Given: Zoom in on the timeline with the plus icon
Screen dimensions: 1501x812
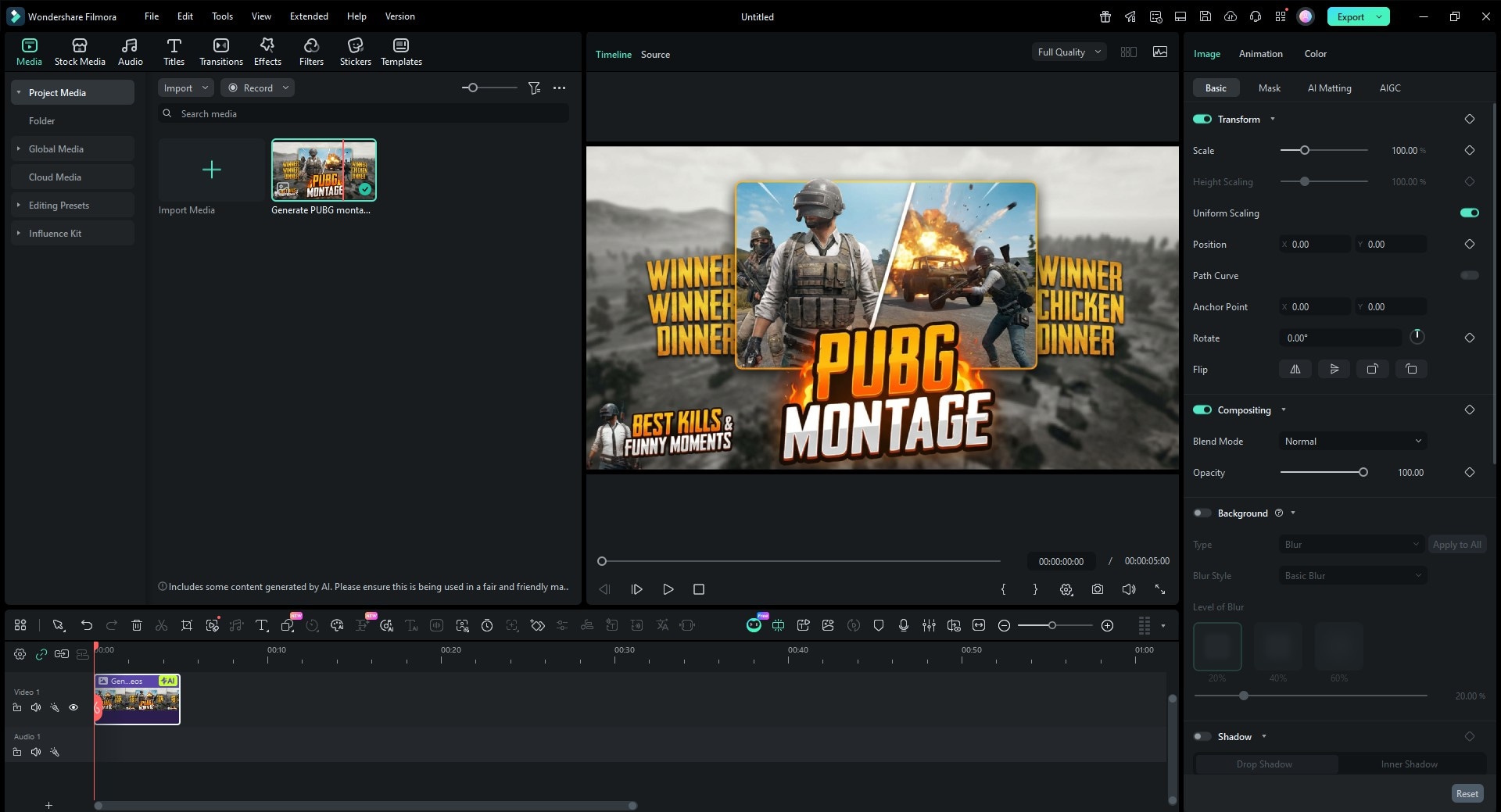Looking at the screenshot, I should pos(1107,625).
